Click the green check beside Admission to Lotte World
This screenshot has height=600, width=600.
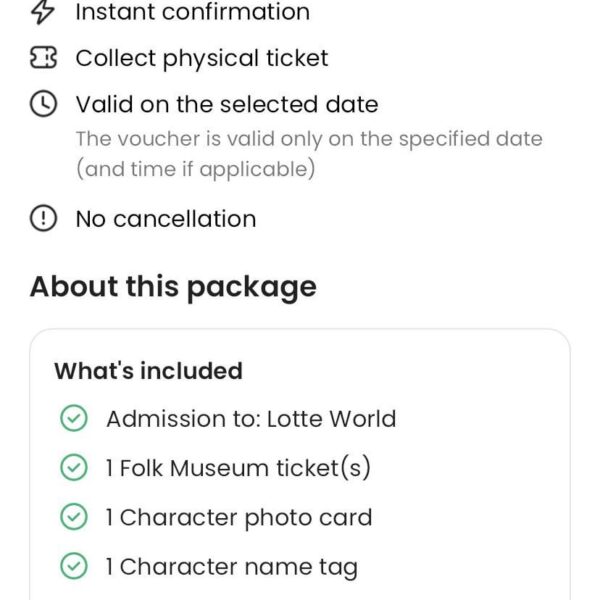click(x=74, y=419)
